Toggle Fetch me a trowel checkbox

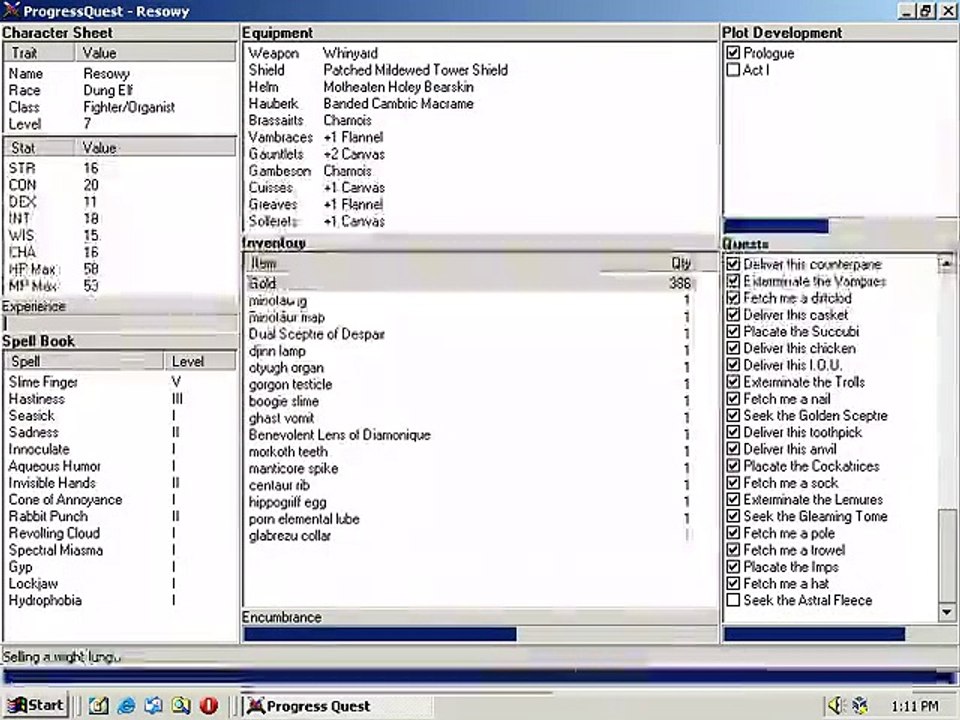click(733, 550)
